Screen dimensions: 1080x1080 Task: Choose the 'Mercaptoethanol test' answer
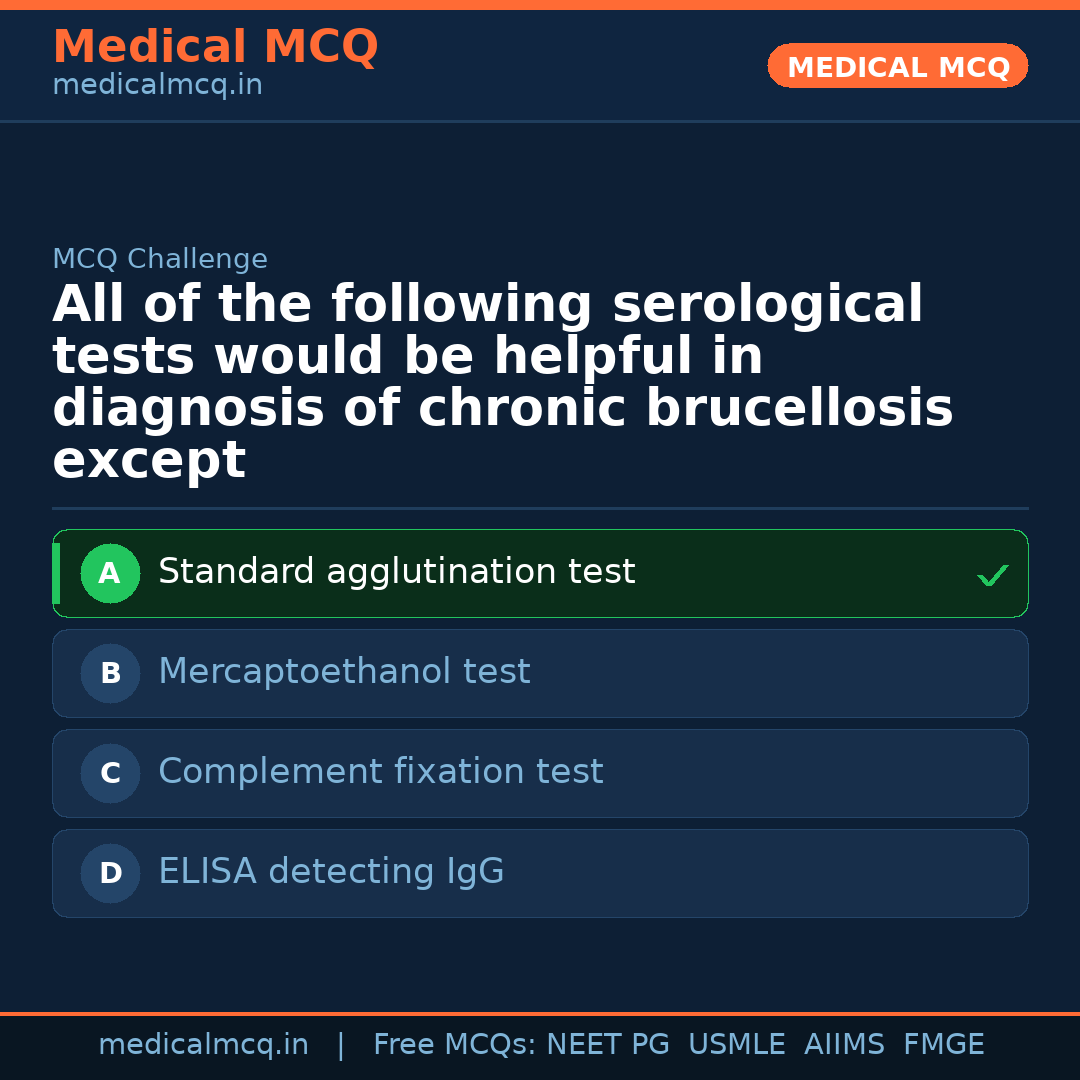click(x=344, y=672)
